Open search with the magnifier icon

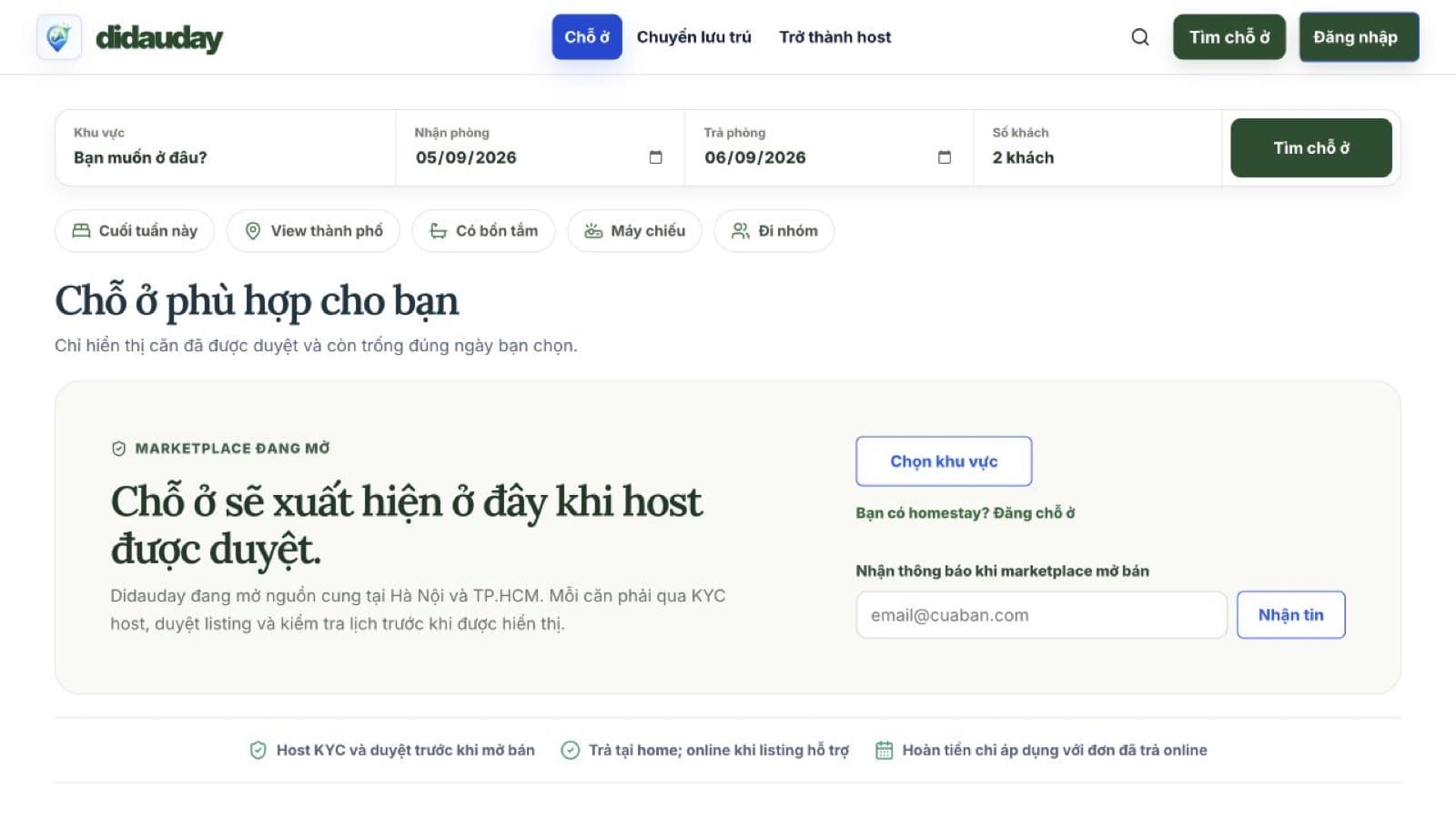[1139, 37]
